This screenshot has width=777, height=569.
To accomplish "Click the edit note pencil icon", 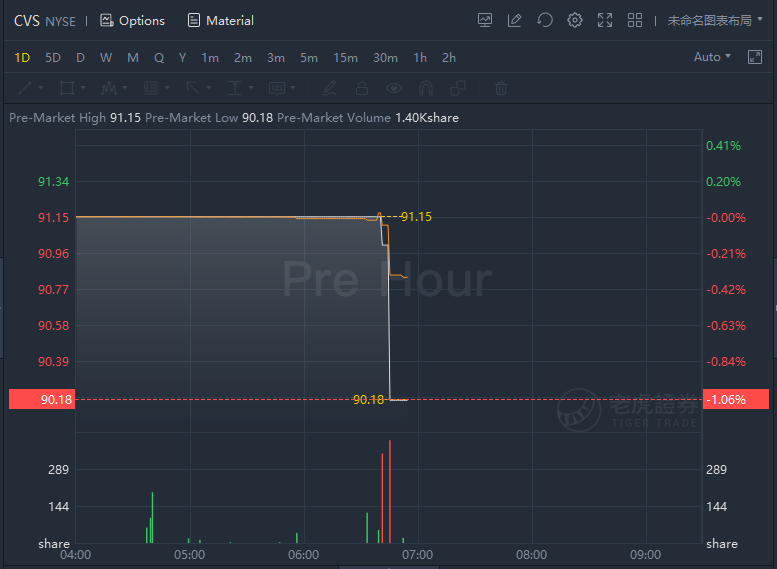I will [x=514, y=20].
